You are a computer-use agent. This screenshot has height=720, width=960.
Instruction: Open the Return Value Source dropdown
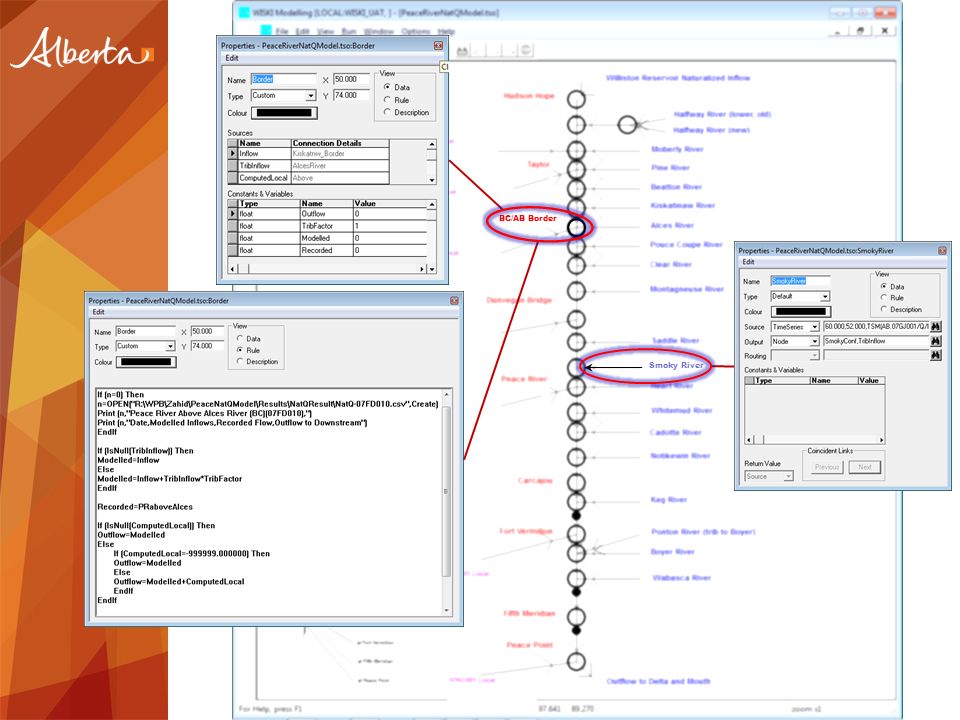click(x=789, y=476)
